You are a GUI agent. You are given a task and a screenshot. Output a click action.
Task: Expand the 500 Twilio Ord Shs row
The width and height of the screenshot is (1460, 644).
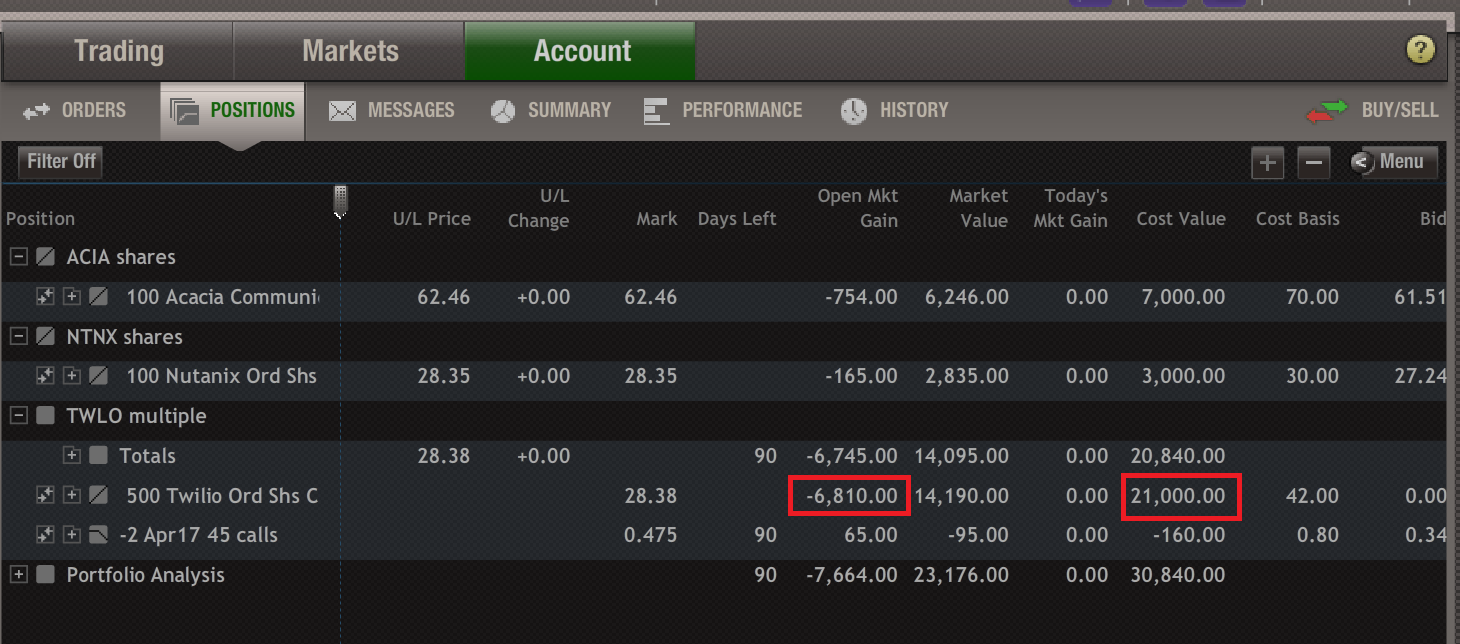point(72,495)
